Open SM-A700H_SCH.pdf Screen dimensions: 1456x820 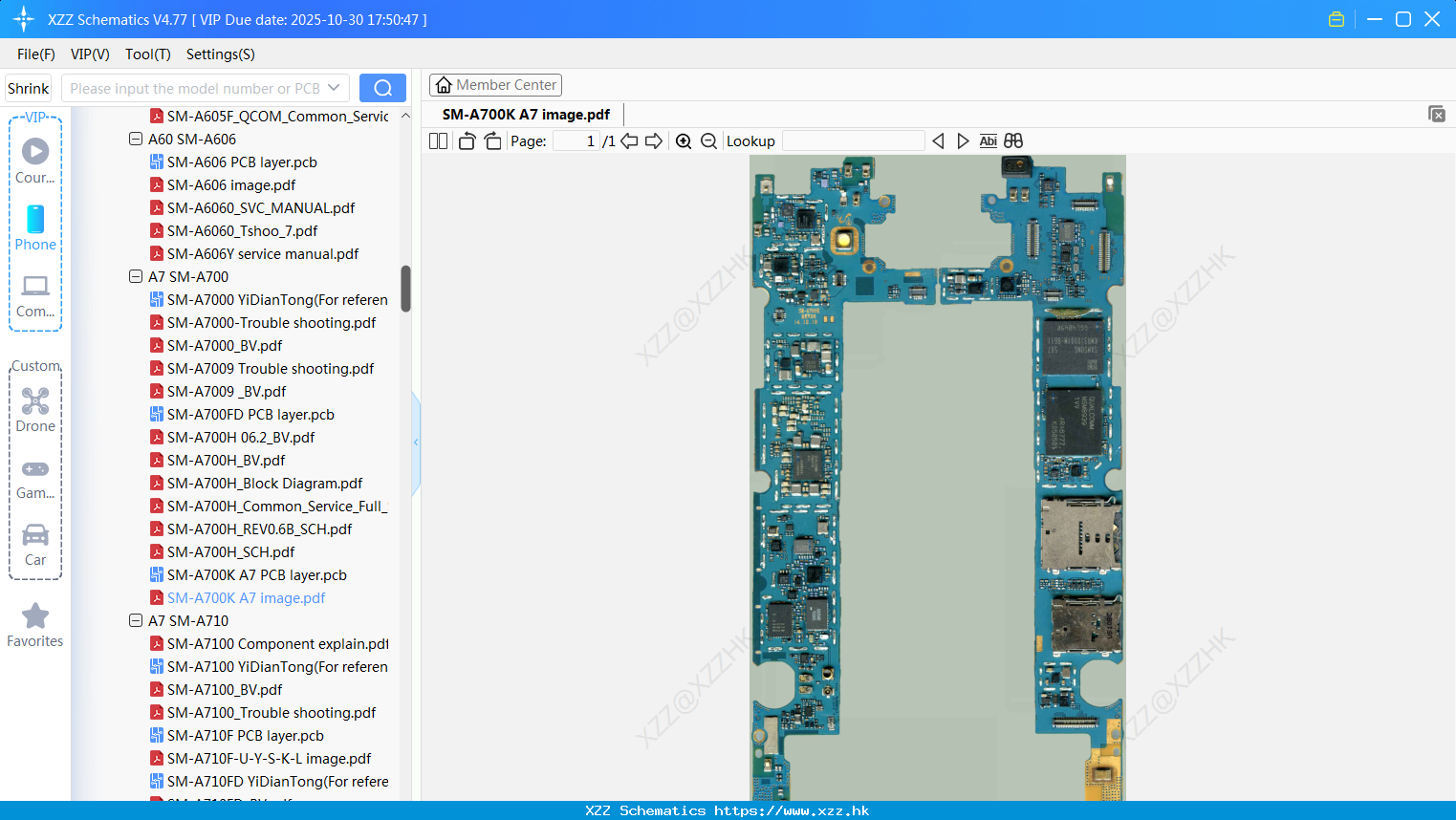click(x=230, y=552)
